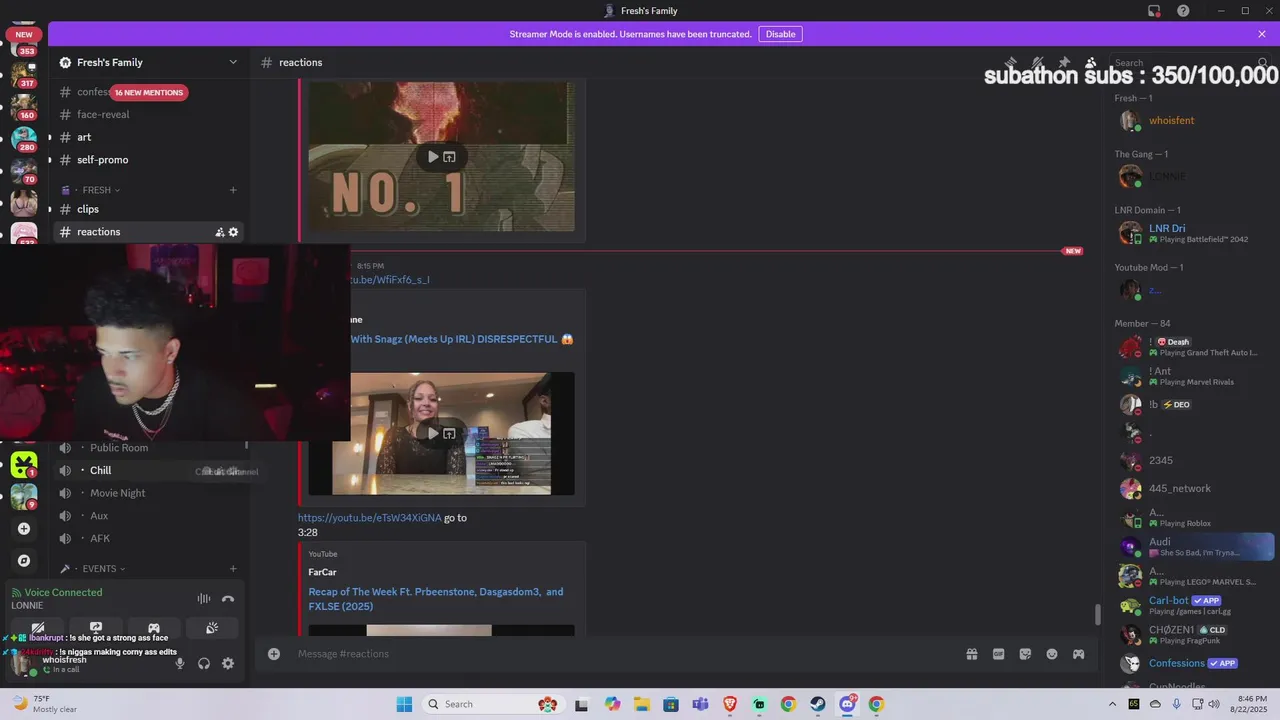Image resolution: width=1280 pixels, height=720 pixels.
Task: Toggle the member list icon
Action: point(1091,62)
